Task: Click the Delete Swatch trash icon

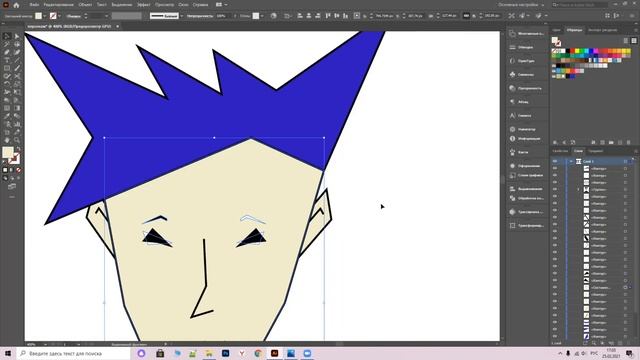Action: click(629, 142)
